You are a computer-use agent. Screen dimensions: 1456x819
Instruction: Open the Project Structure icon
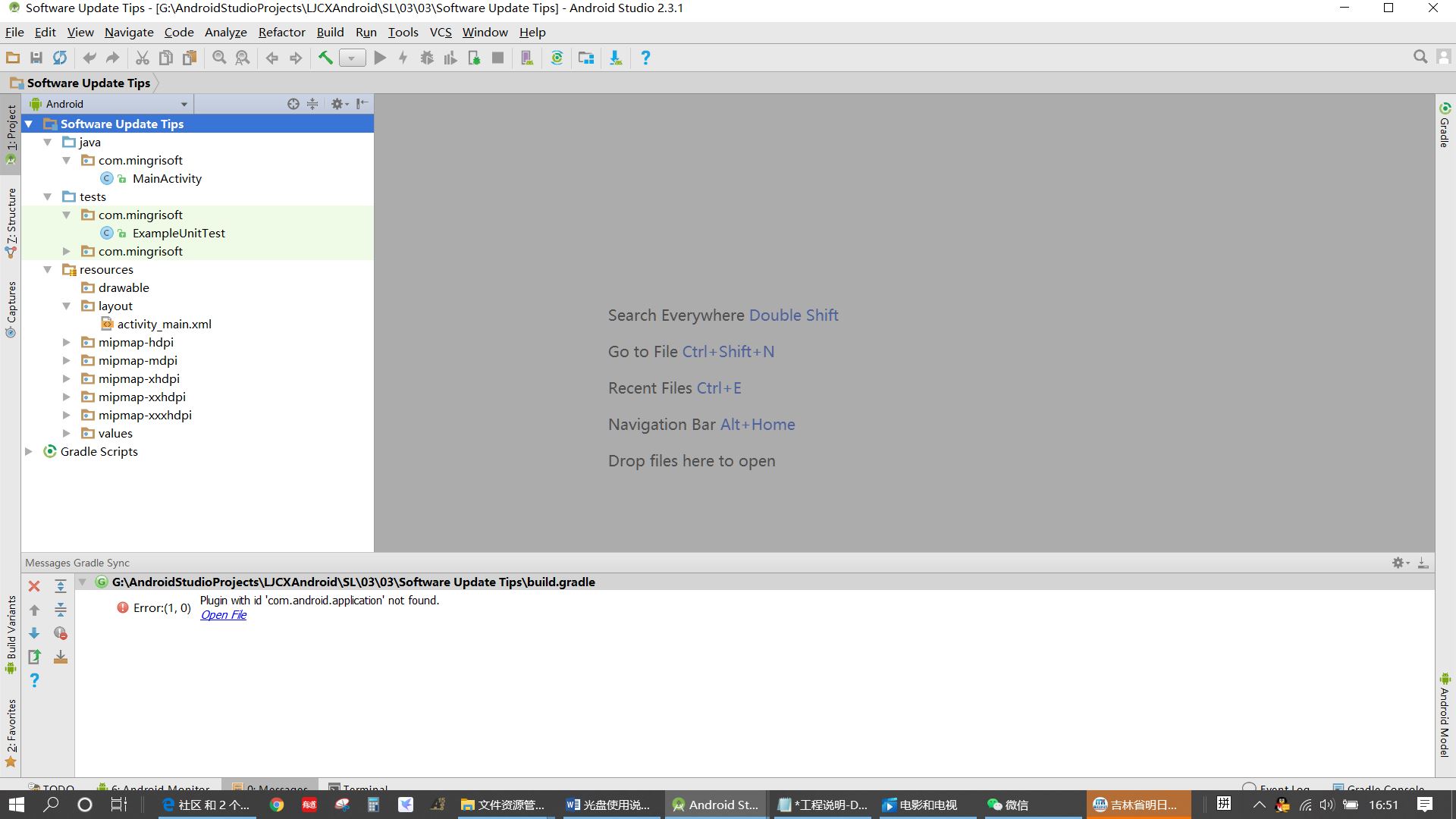(x=586, y=58)
